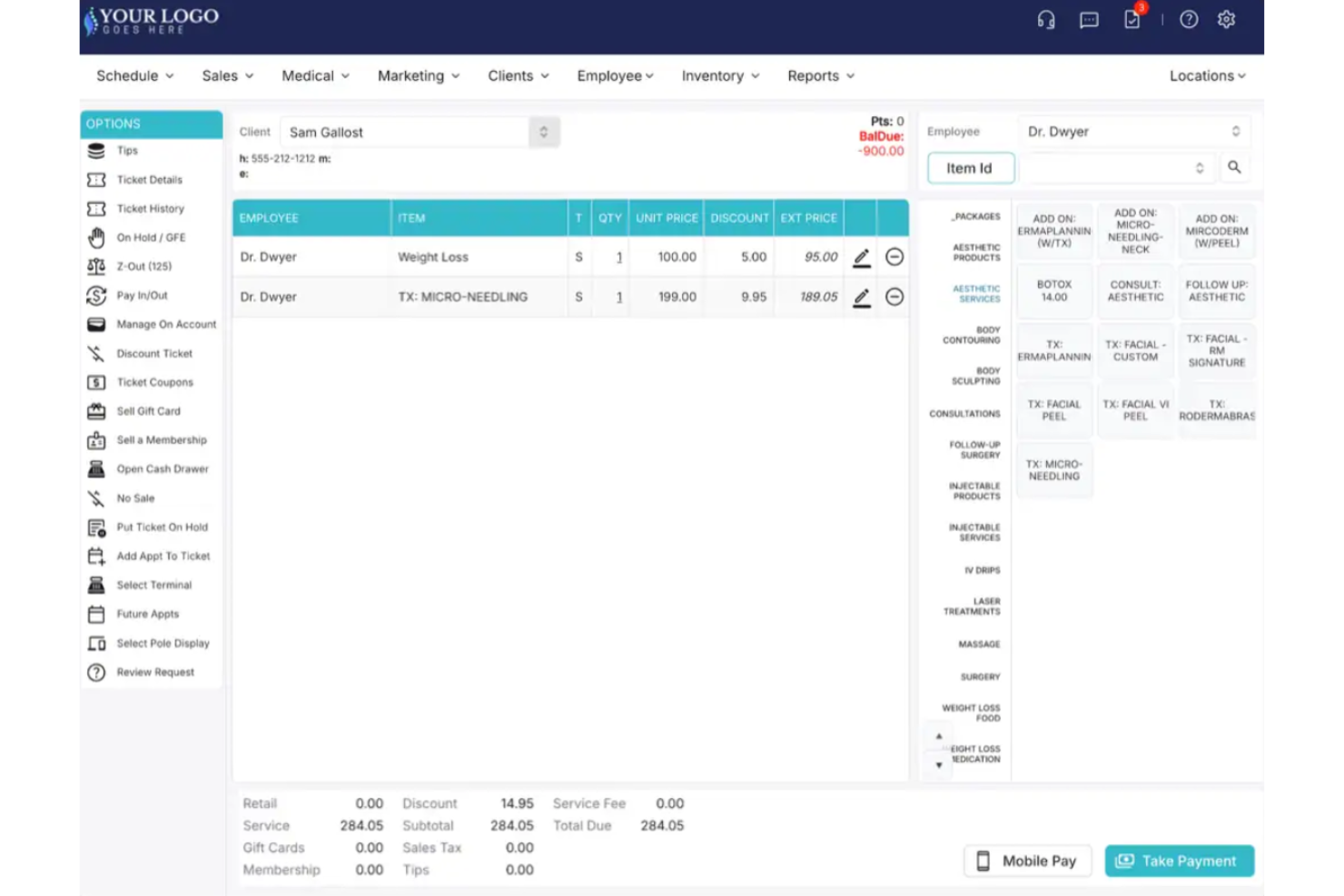
Task: Click the Item Id button
Action: (971, 168)
